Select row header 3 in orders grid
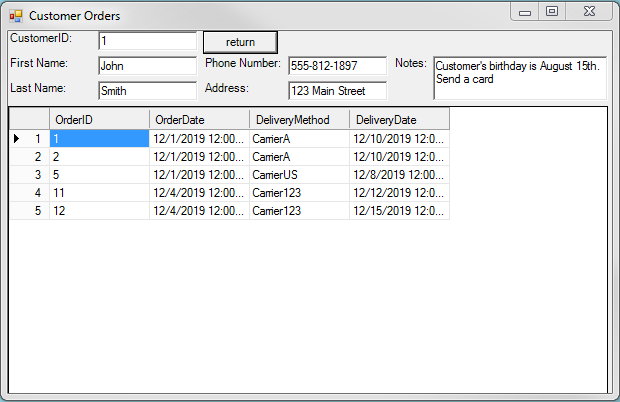Viewport: 620px width, 402px height. tap(30, 175)
